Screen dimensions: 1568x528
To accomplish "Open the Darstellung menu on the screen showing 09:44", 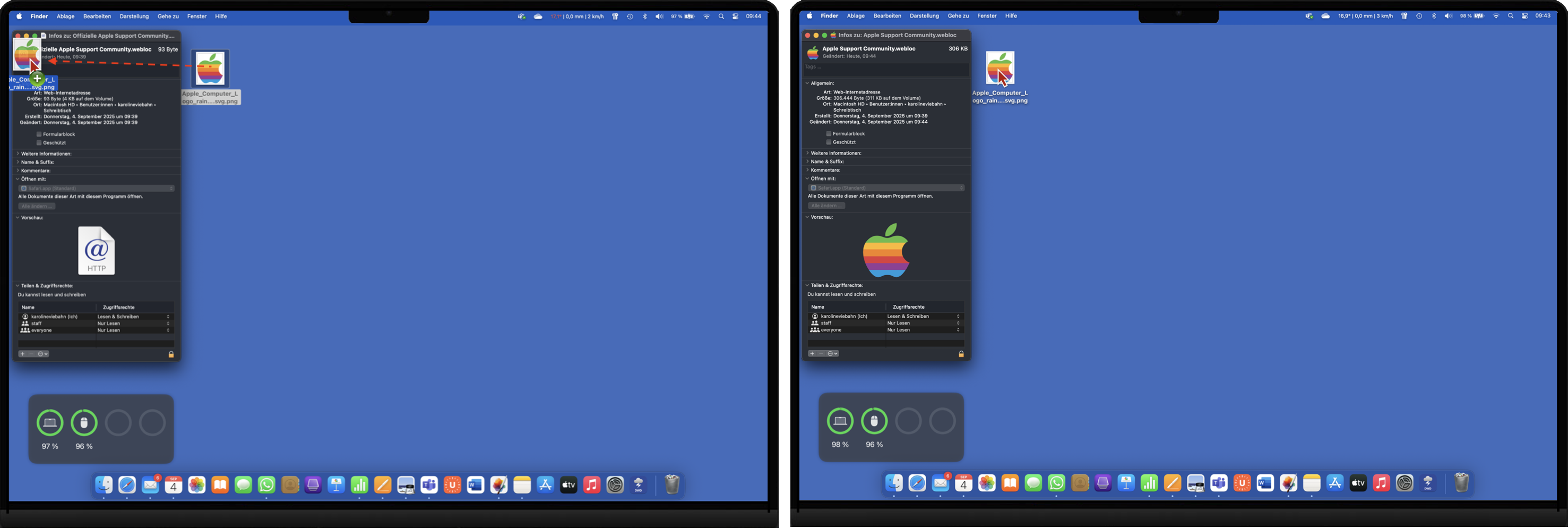I will tap(134, 16).
